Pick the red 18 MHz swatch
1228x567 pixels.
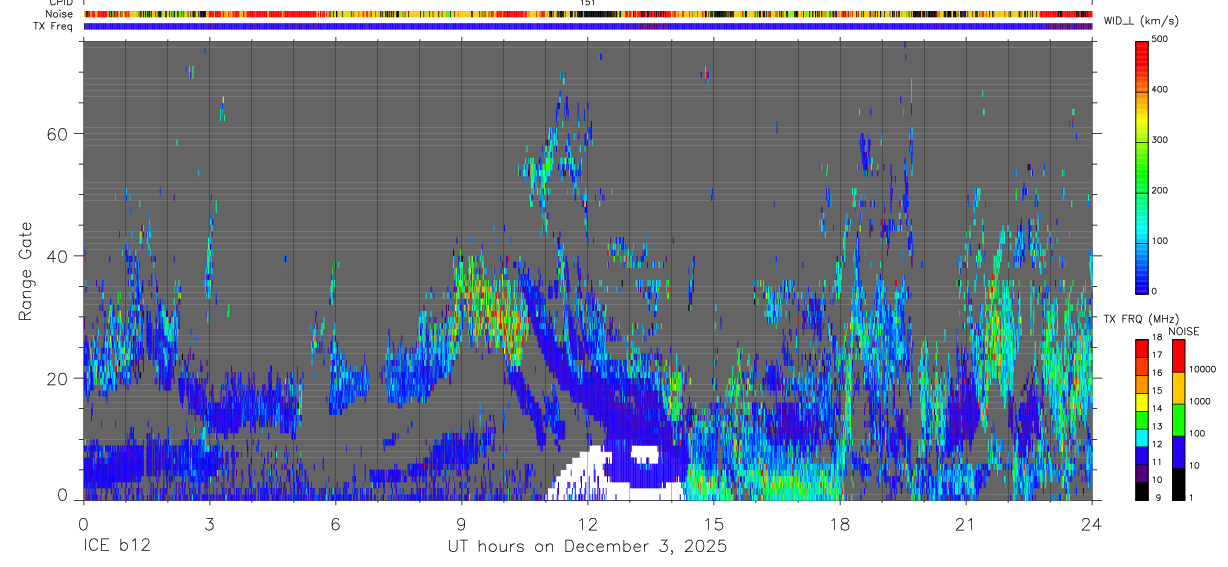point(1141,349)
